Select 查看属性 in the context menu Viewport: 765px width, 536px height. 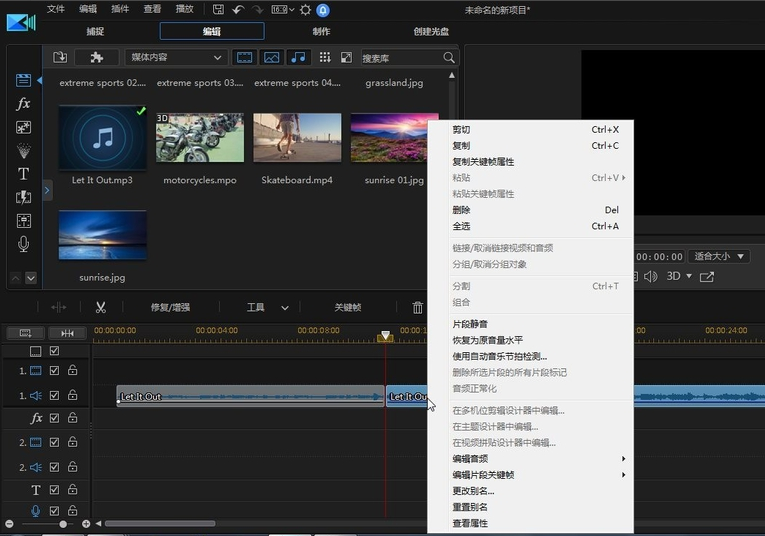pyautogui.click(x=470, y=523)
